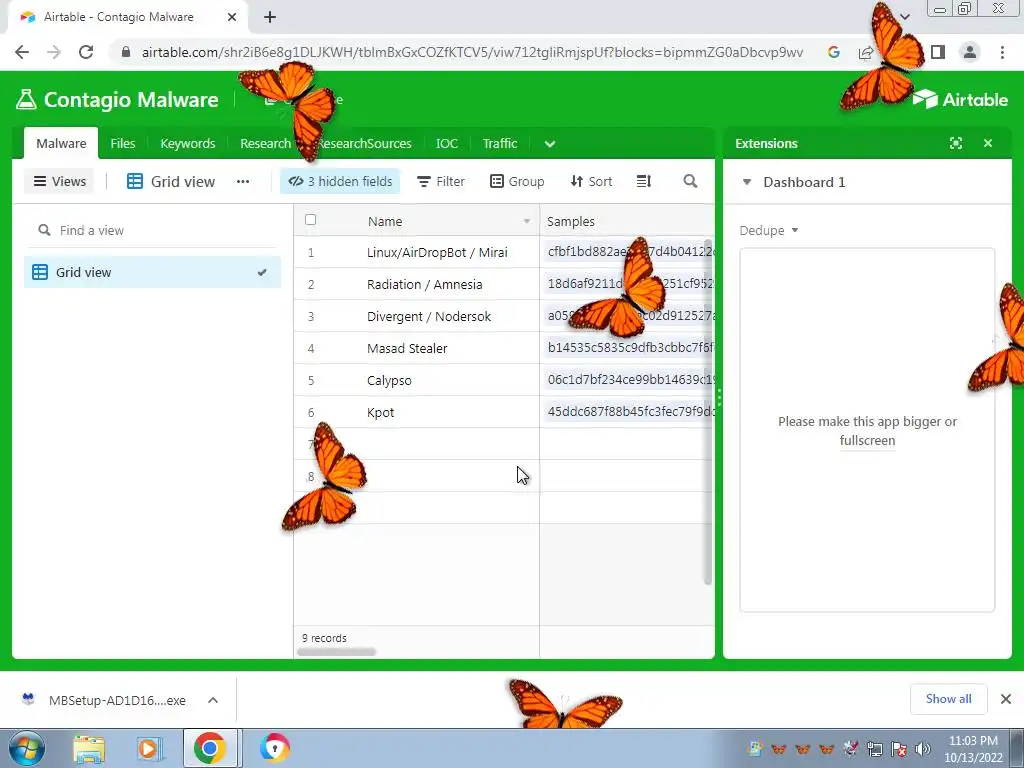
Task: Open the Chrome side panel icon
Action: pyautogui.click(x=938, y=52)
